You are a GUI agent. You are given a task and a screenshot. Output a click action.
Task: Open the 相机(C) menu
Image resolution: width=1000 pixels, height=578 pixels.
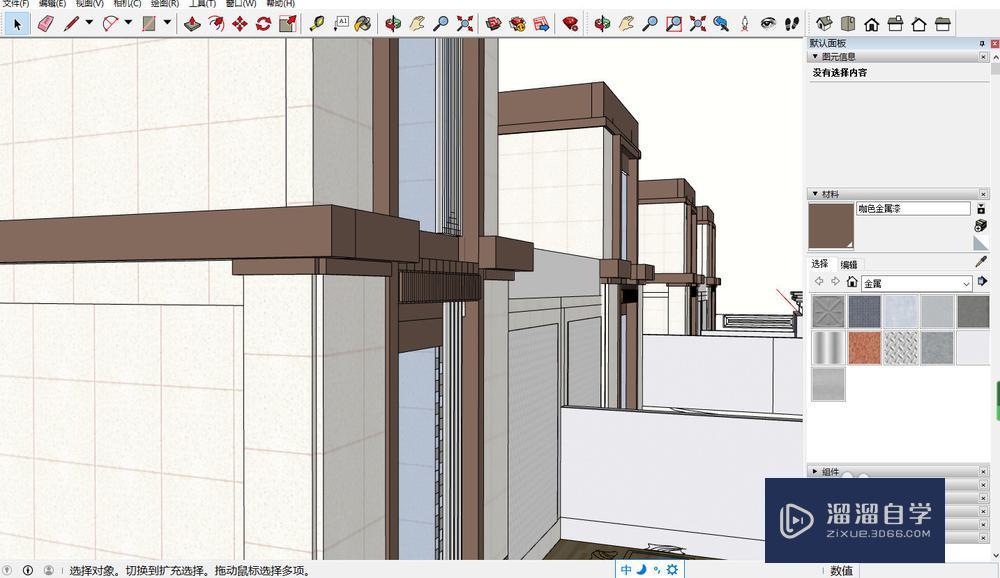click(127, 3)
